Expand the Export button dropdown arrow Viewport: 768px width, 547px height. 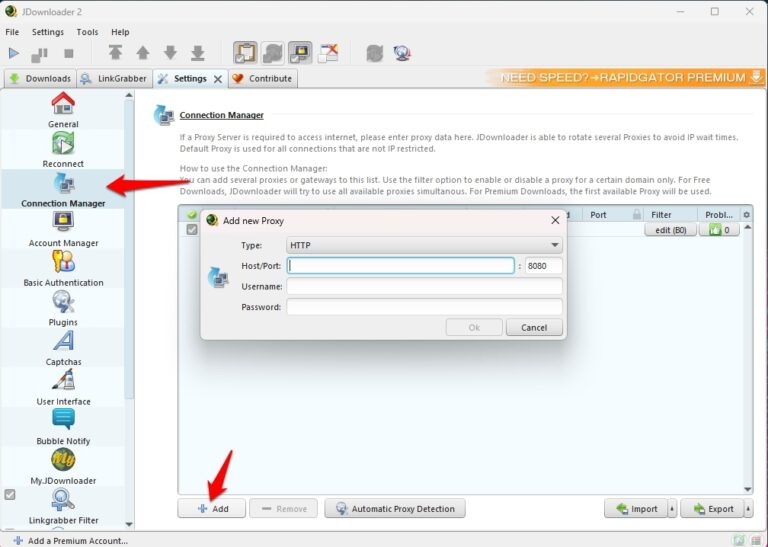pyautogui.click(x=748, y=509)
